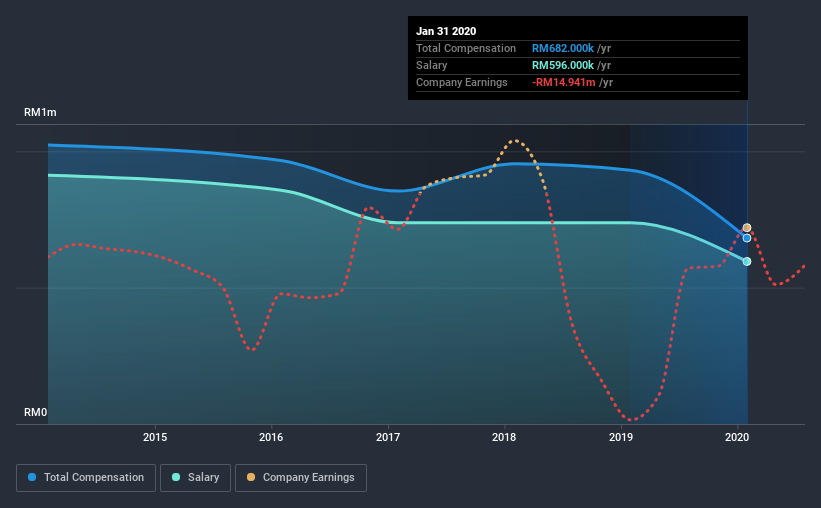The width and height of the screenshot is (821, 508).
Task: Click the RM0 y-axis label
Action: pyautogui.click(x=36, y=412)
